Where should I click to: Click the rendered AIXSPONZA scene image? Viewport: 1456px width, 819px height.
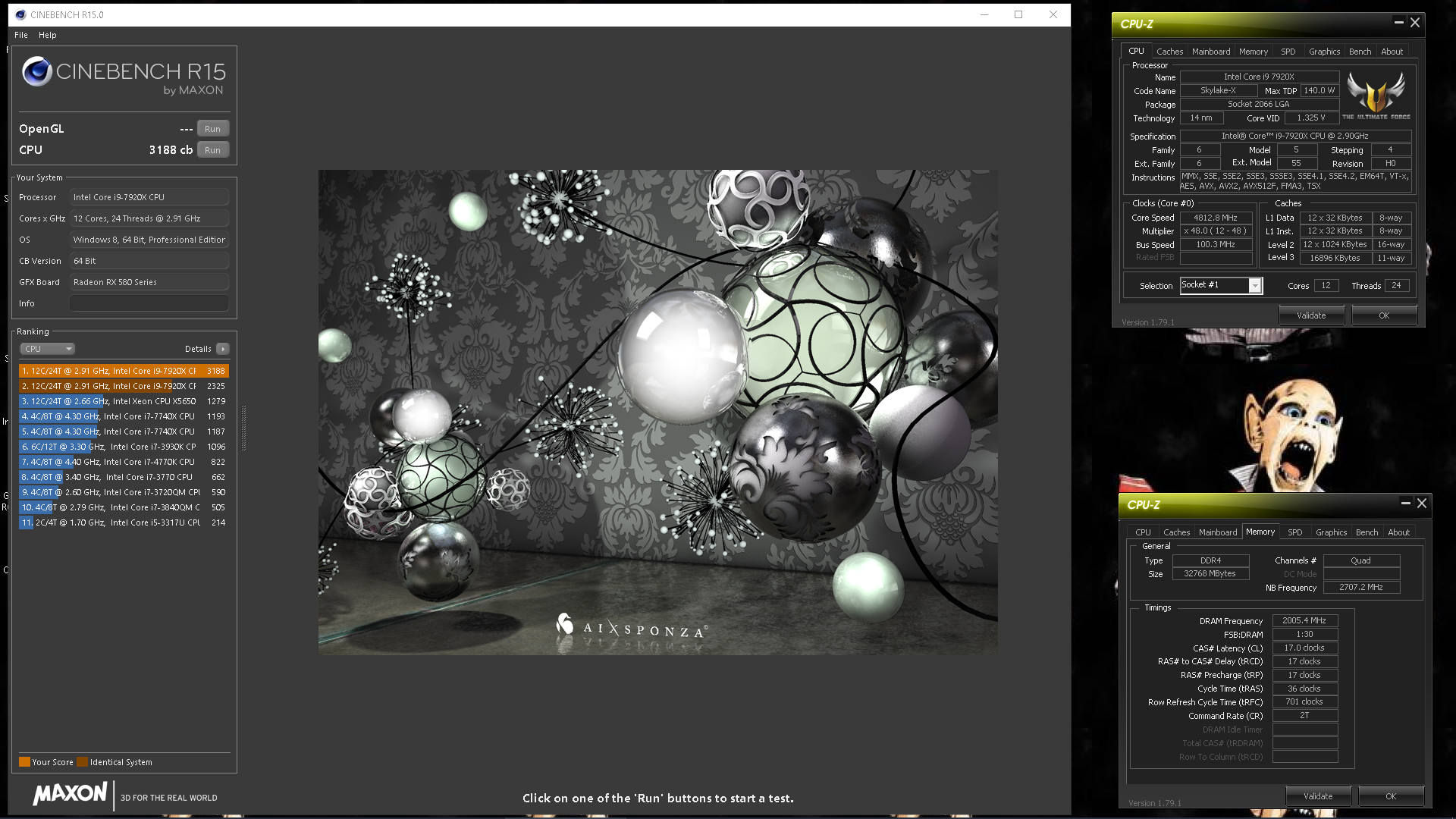click(657, 412)
